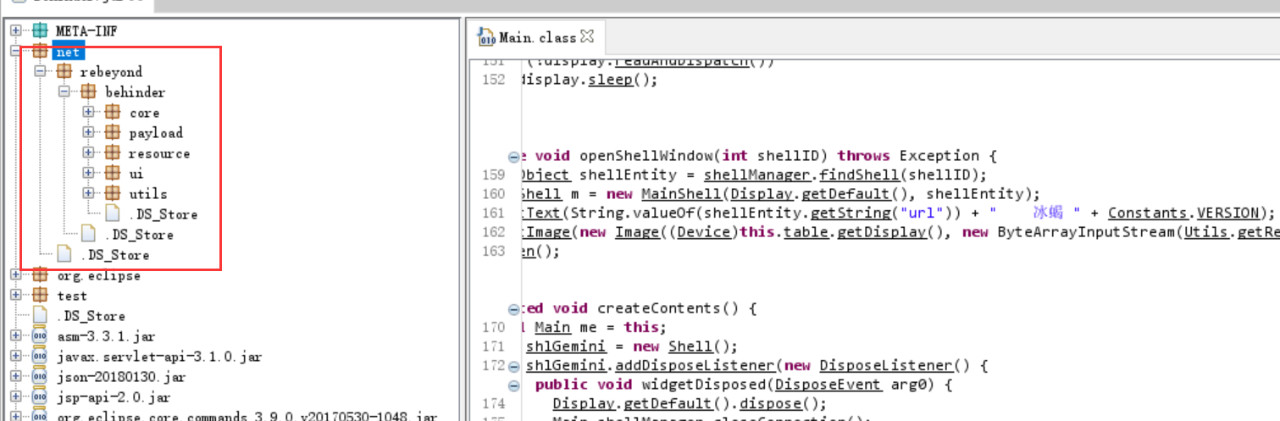Click the test package icon
This screenshot has height=421, width=1280.
(39, 295)
